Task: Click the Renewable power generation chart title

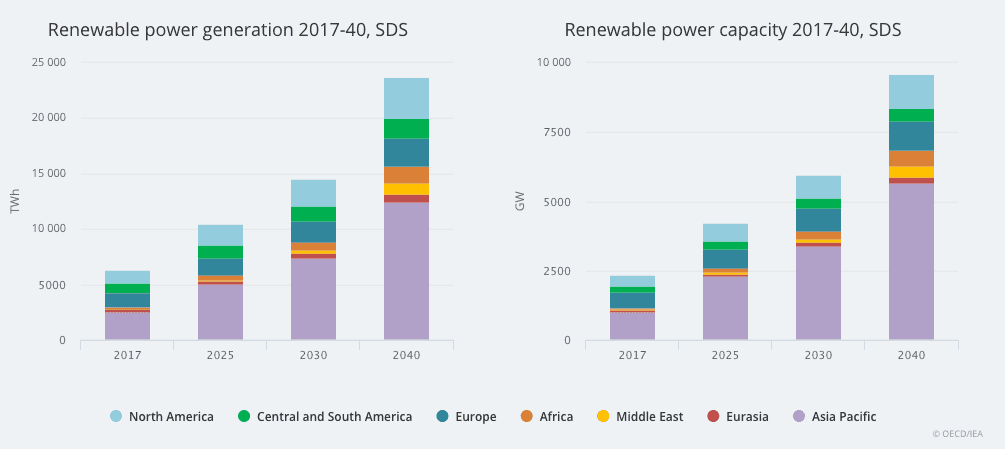Action: click(x=227, y=30)
